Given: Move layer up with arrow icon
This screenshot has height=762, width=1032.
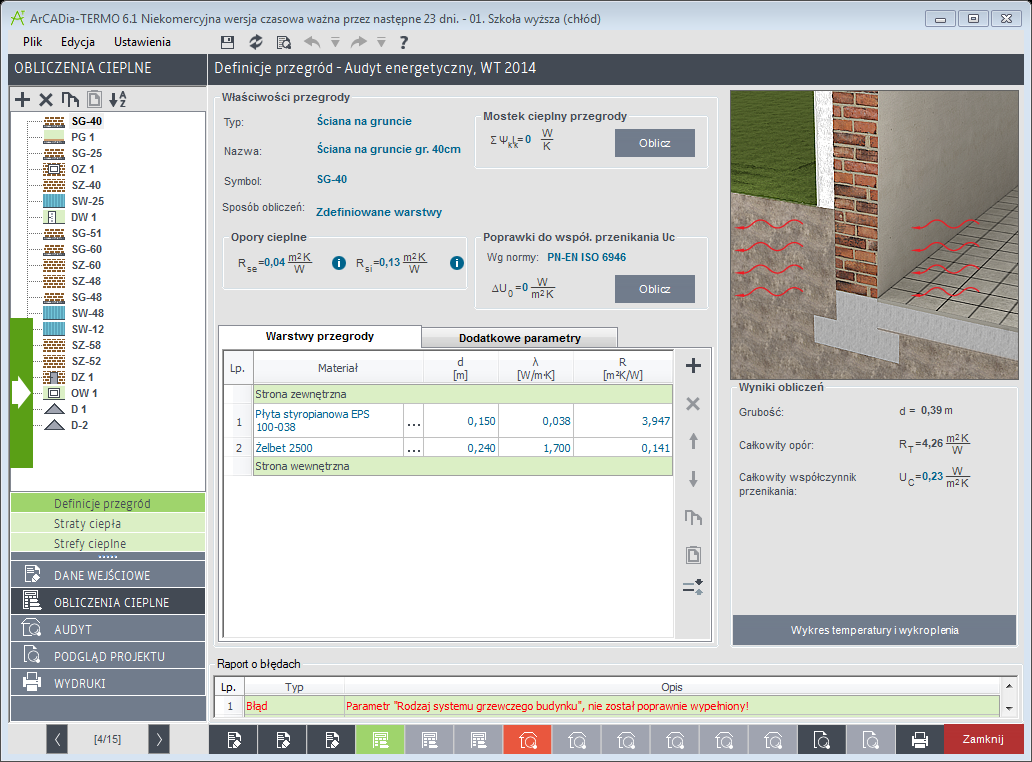Looking at the screenshot, I should click(x=693, y=441).
